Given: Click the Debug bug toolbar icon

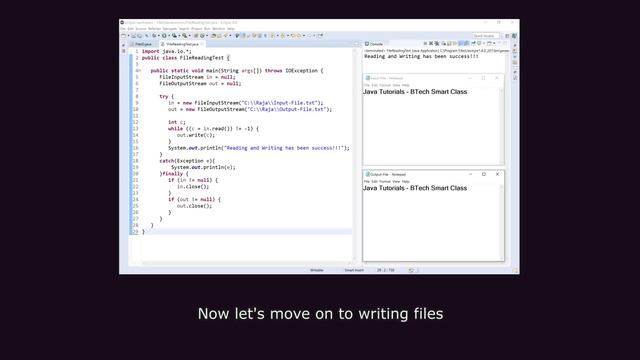Looking at the screenshot, I should 154,36.
